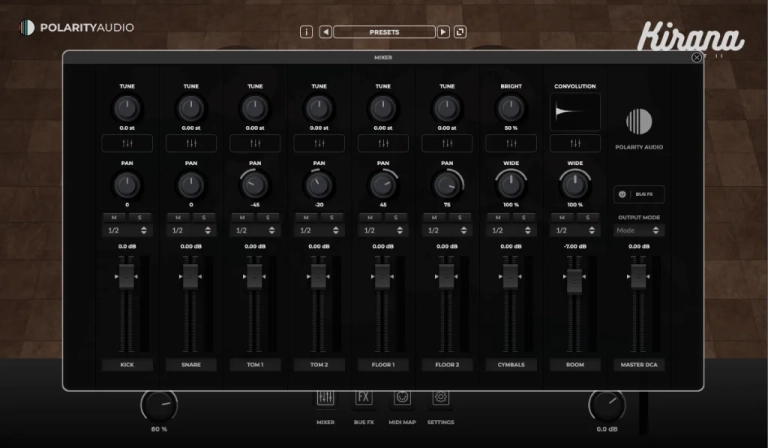Viewport: 768px width, 448px height.
Task: Click the TOM 1 channel label
Action: (255, 365)
